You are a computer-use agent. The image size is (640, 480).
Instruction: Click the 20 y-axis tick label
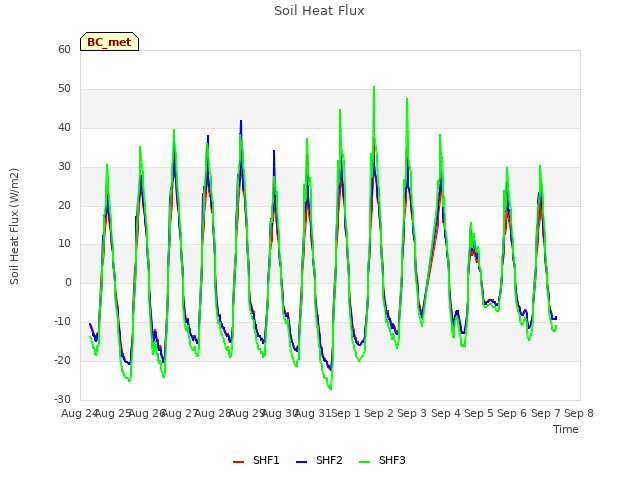tap(64, 206)
